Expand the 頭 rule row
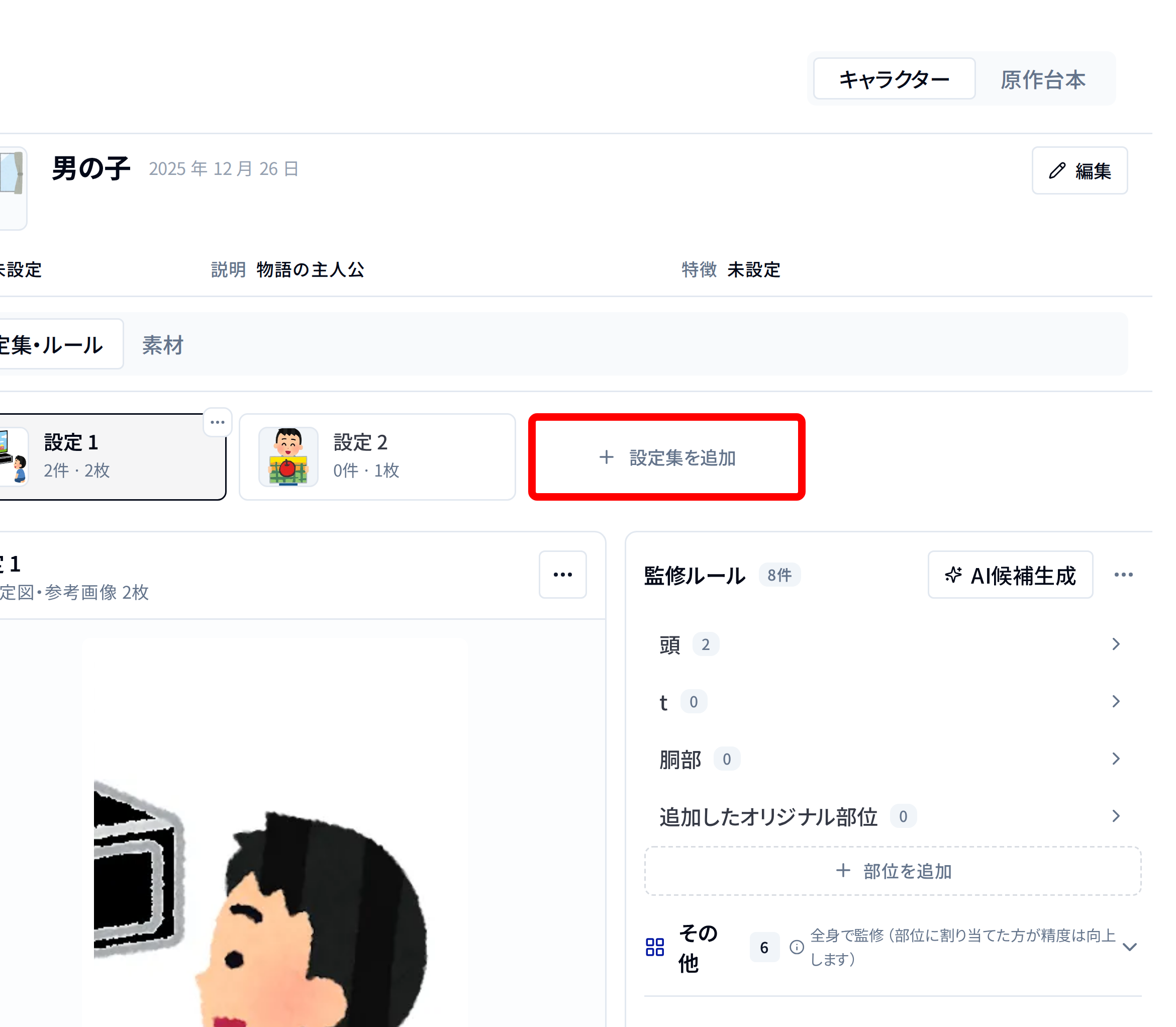 tap(892, 644)
